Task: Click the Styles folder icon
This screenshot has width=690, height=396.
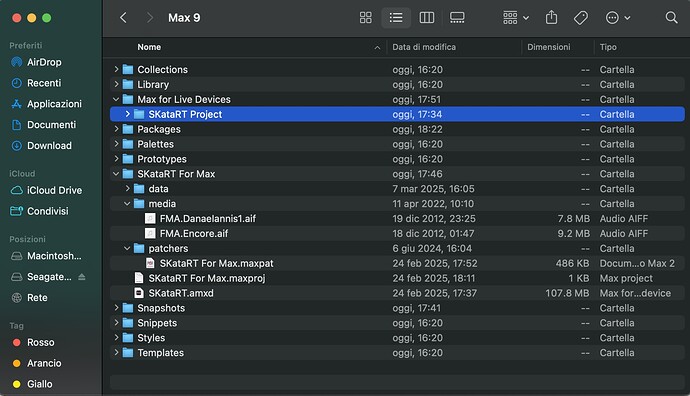Action: tap(128, 338)
